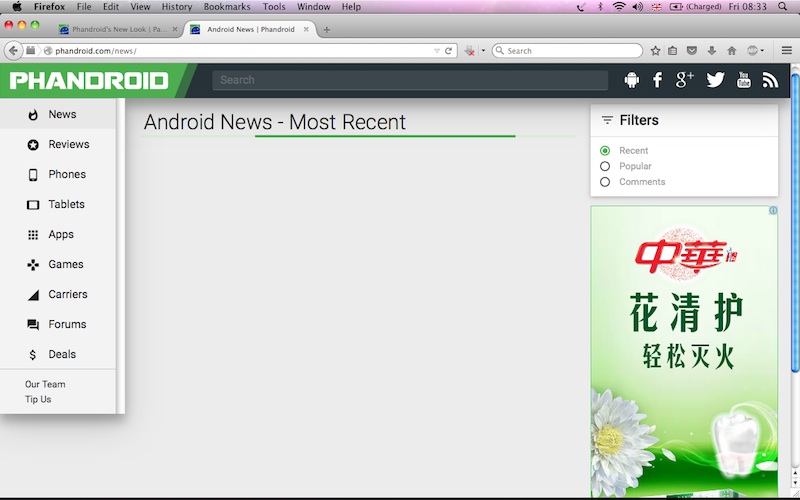Click the Tip Us link

38,399
